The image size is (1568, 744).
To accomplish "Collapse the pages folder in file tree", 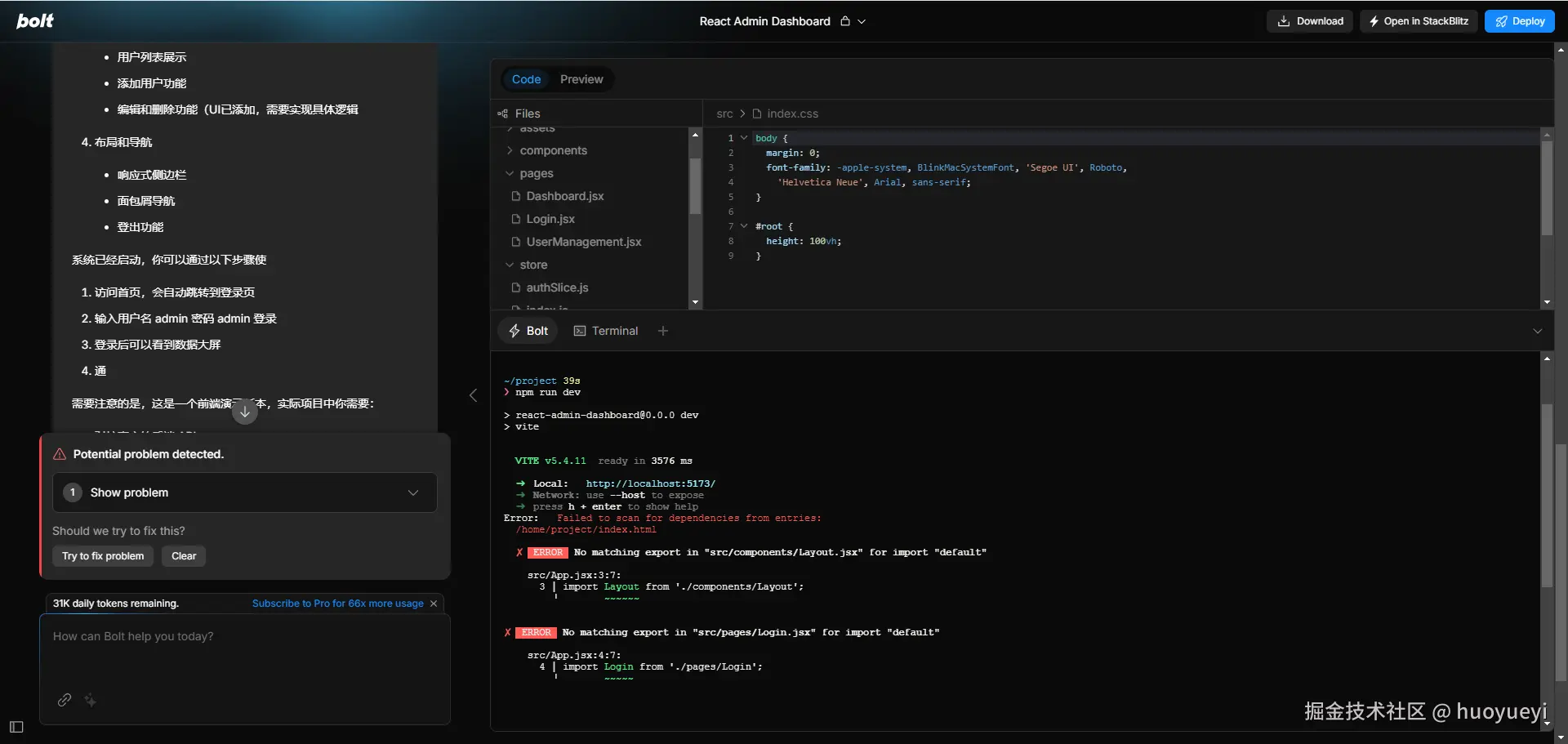I will [510, 173].
